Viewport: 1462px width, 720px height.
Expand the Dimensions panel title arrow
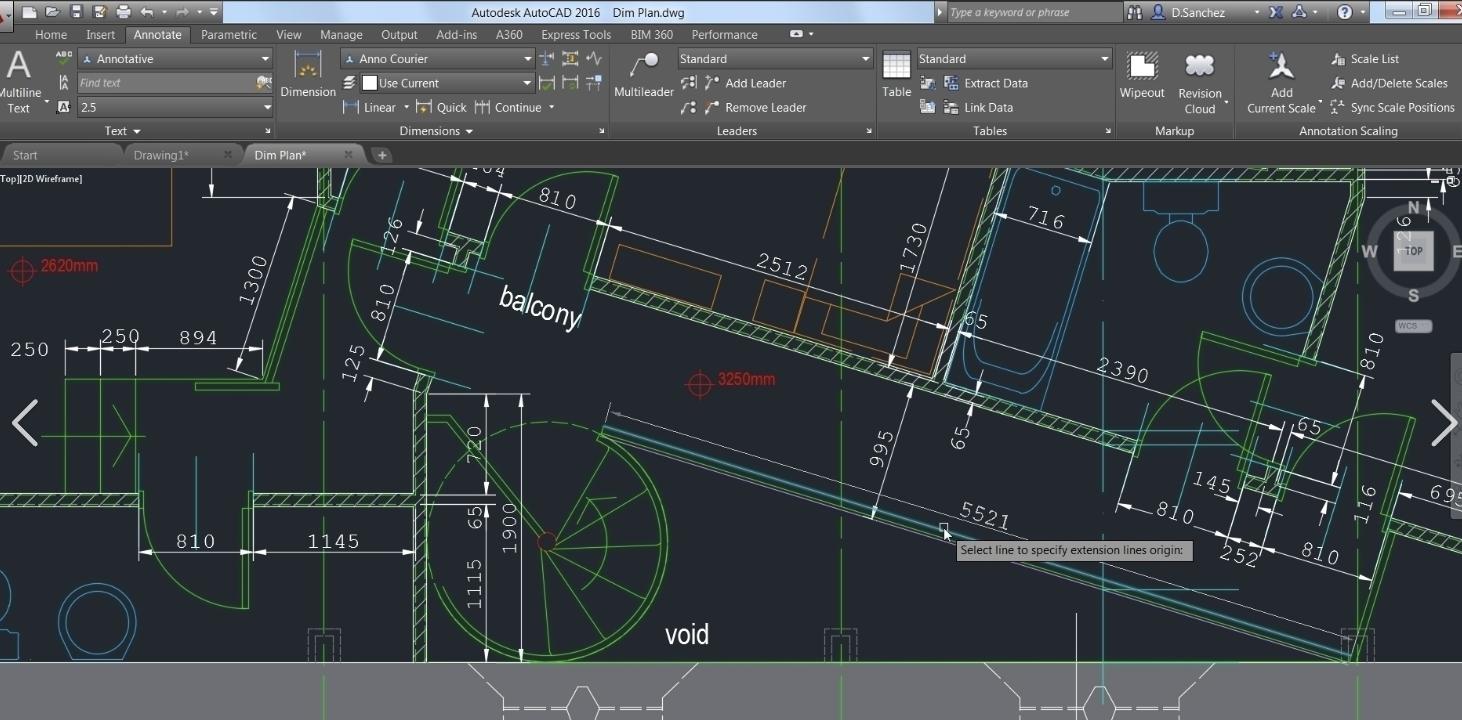(x=469, y=131)
